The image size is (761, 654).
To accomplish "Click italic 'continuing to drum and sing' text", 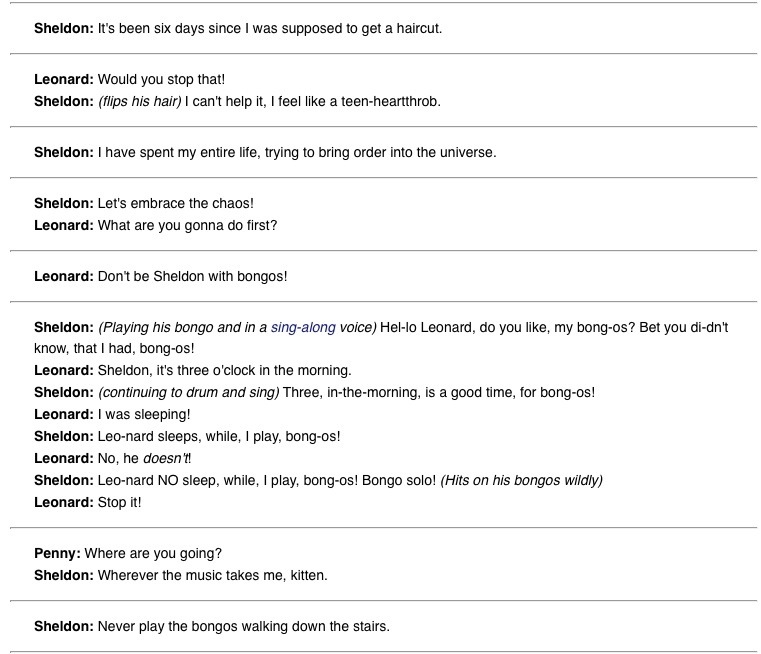I will 189,393.
